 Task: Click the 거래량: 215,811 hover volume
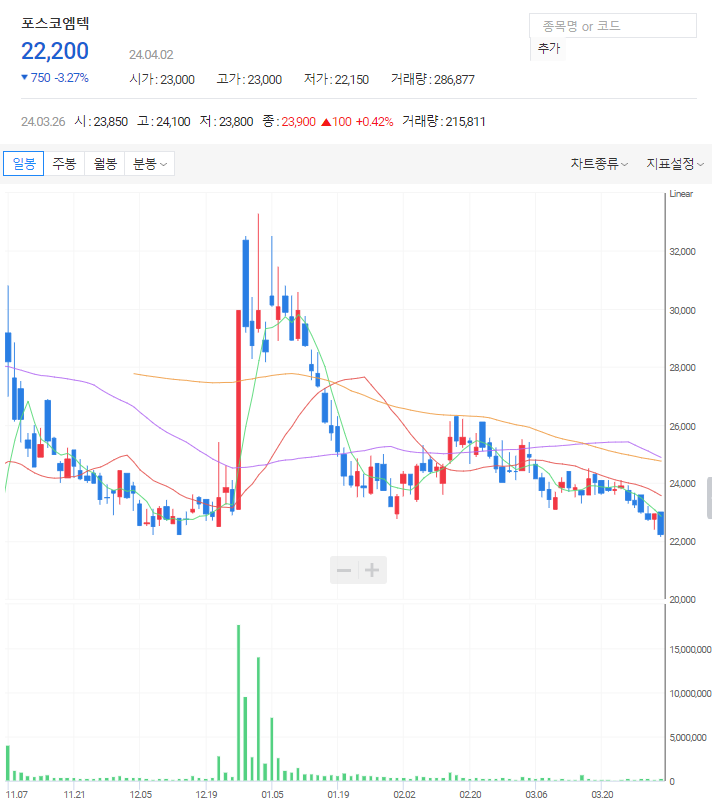pos(444,121)
